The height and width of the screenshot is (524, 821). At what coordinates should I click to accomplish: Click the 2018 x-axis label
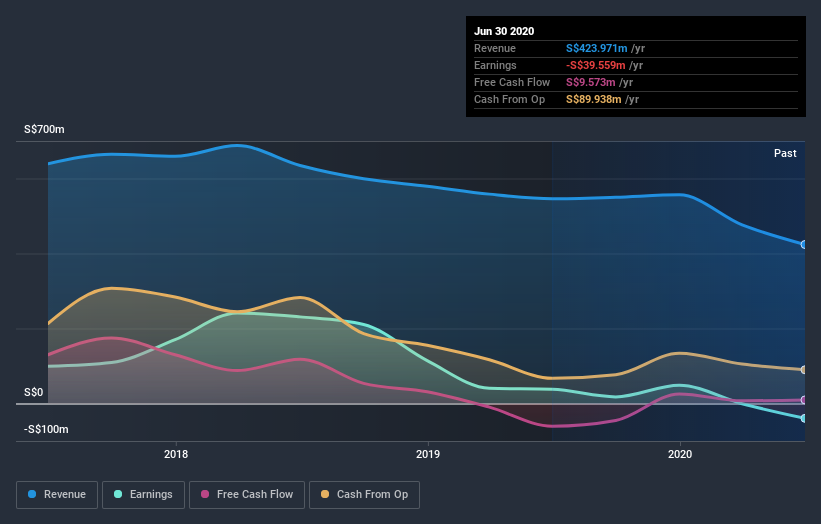coord(176,454)
